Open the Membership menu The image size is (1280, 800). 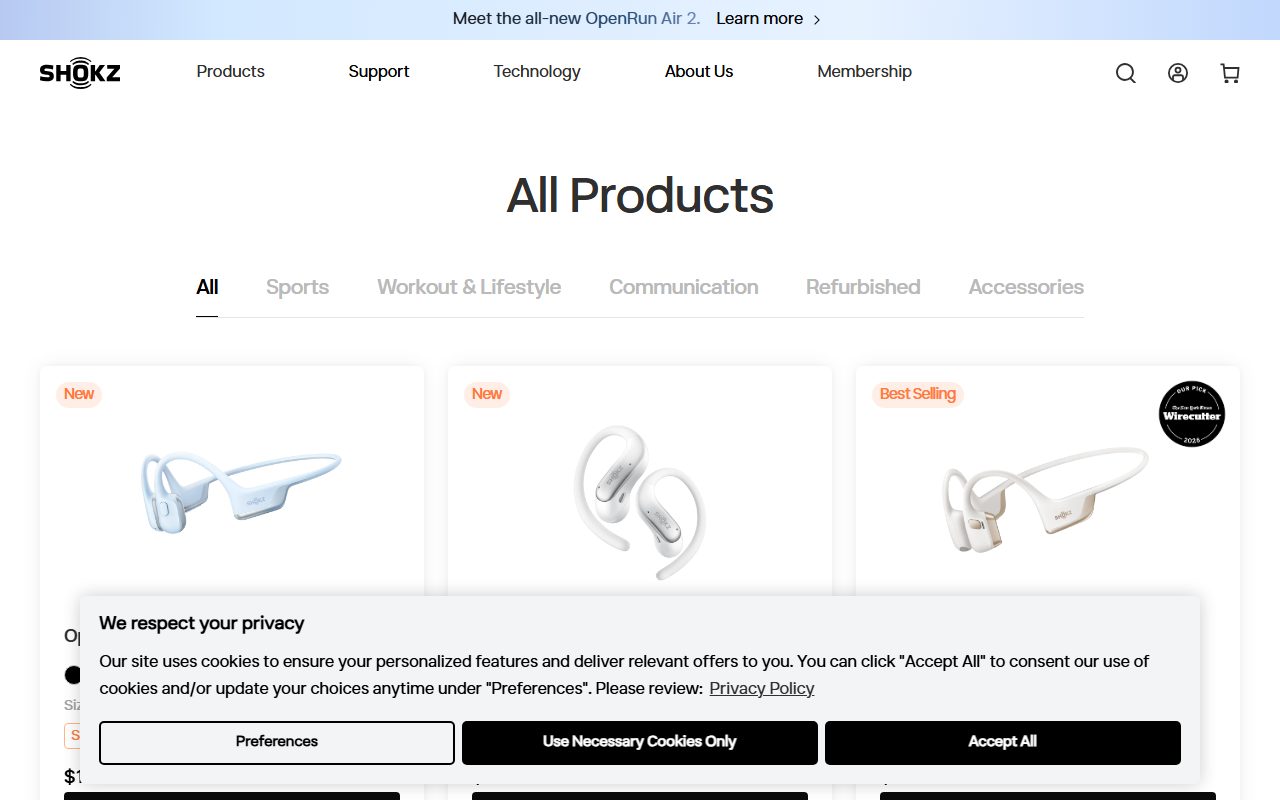pyautogui.click(x=865, y=72)
